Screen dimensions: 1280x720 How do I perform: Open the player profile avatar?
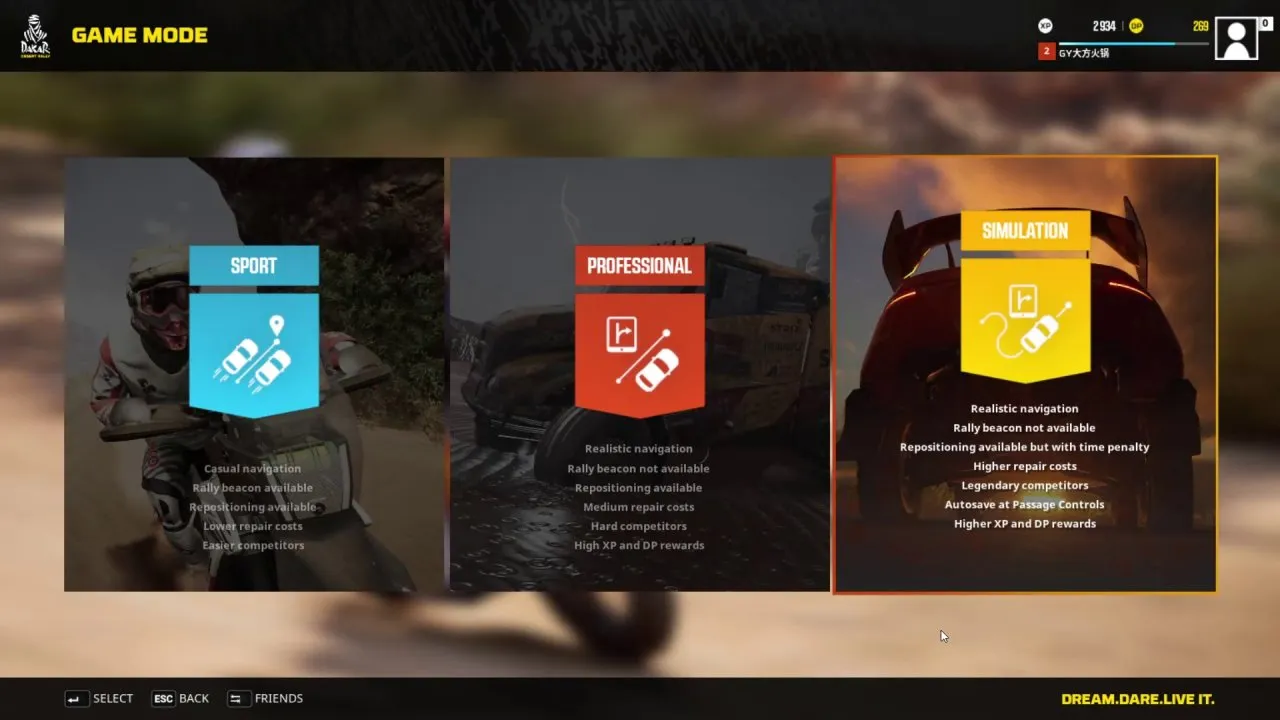click(x=1237, y=38)
